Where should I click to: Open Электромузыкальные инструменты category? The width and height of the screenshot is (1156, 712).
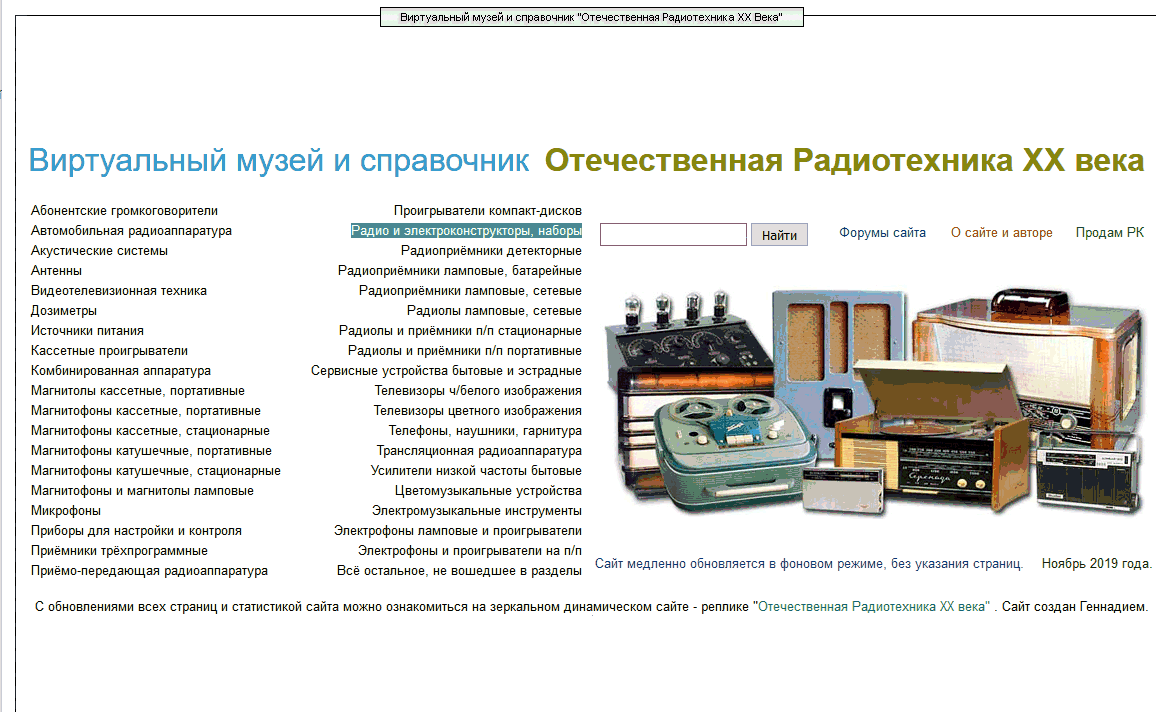tap(476, 511)
